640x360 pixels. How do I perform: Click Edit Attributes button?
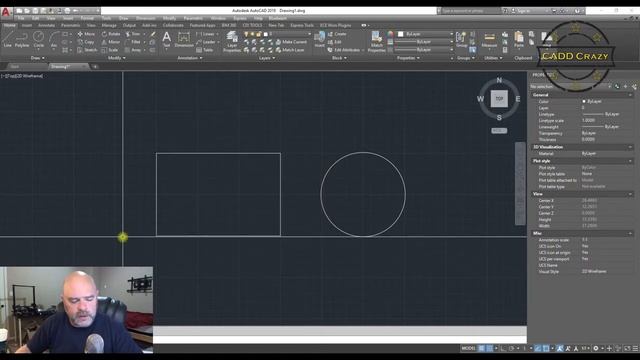pos(345,50)
